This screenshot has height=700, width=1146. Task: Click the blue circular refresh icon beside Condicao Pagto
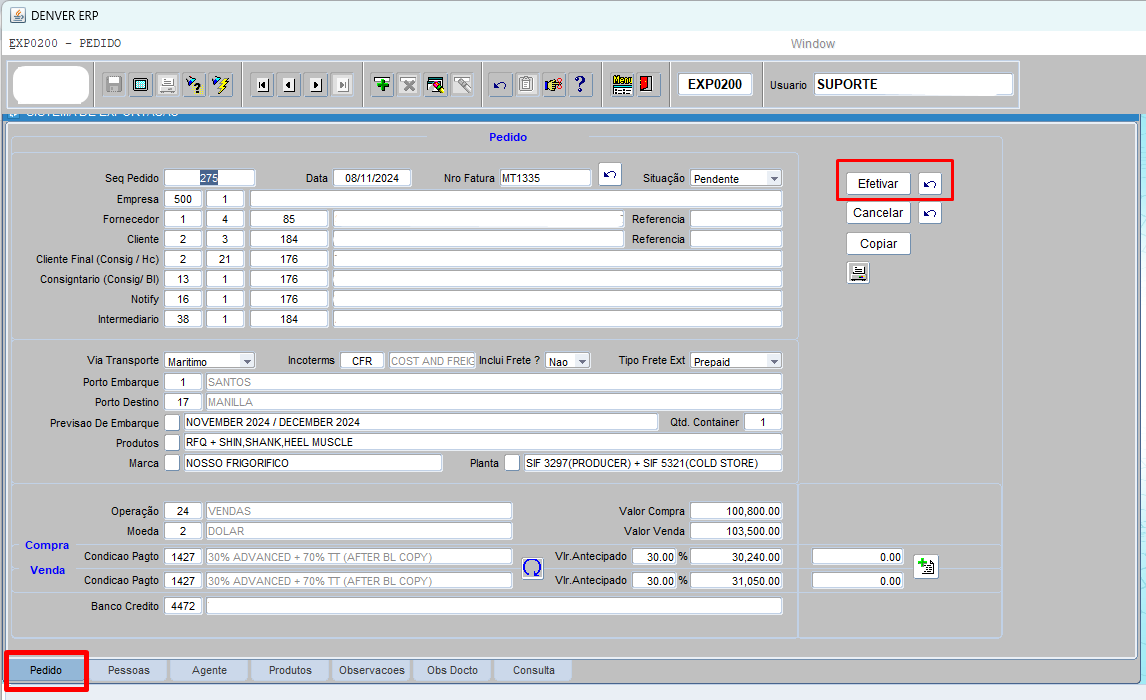(x=533, y=568)
